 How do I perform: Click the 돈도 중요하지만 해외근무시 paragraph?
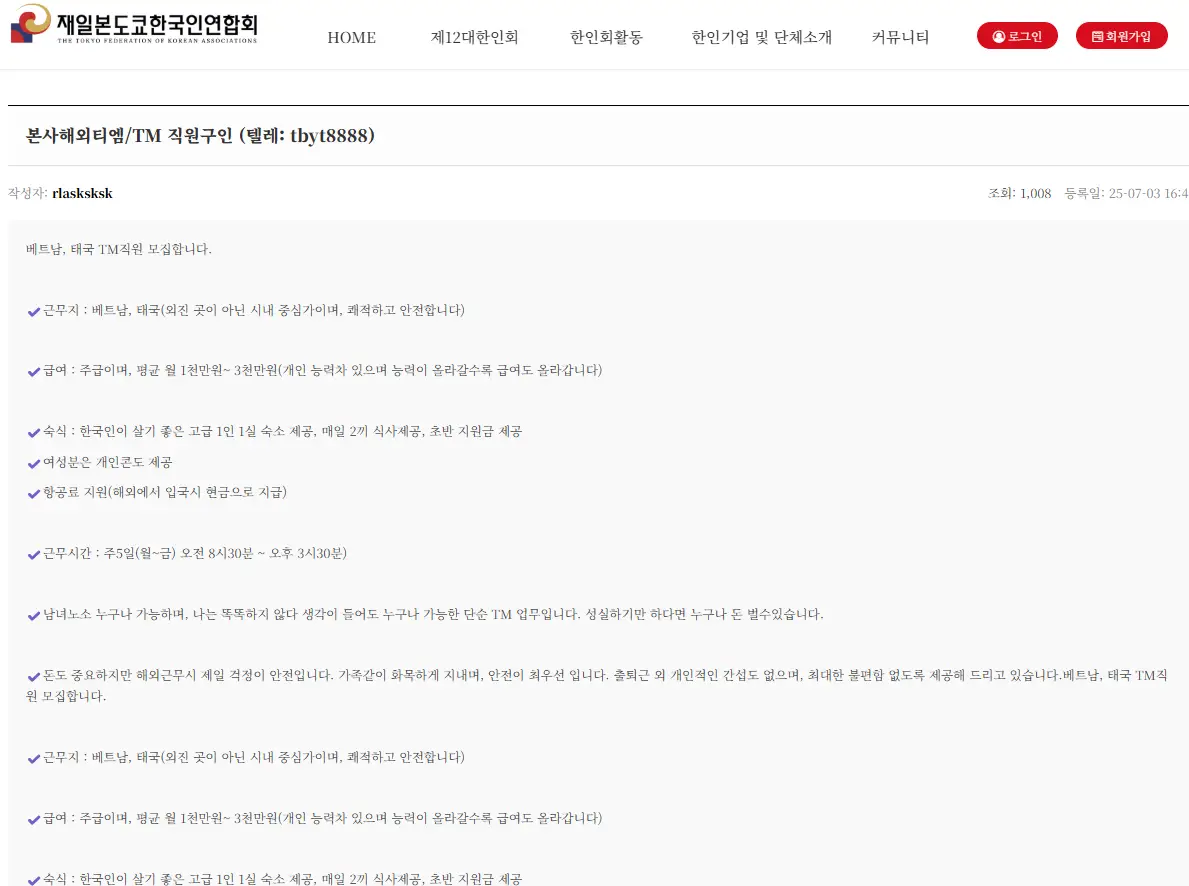click(x=596, y=685)
